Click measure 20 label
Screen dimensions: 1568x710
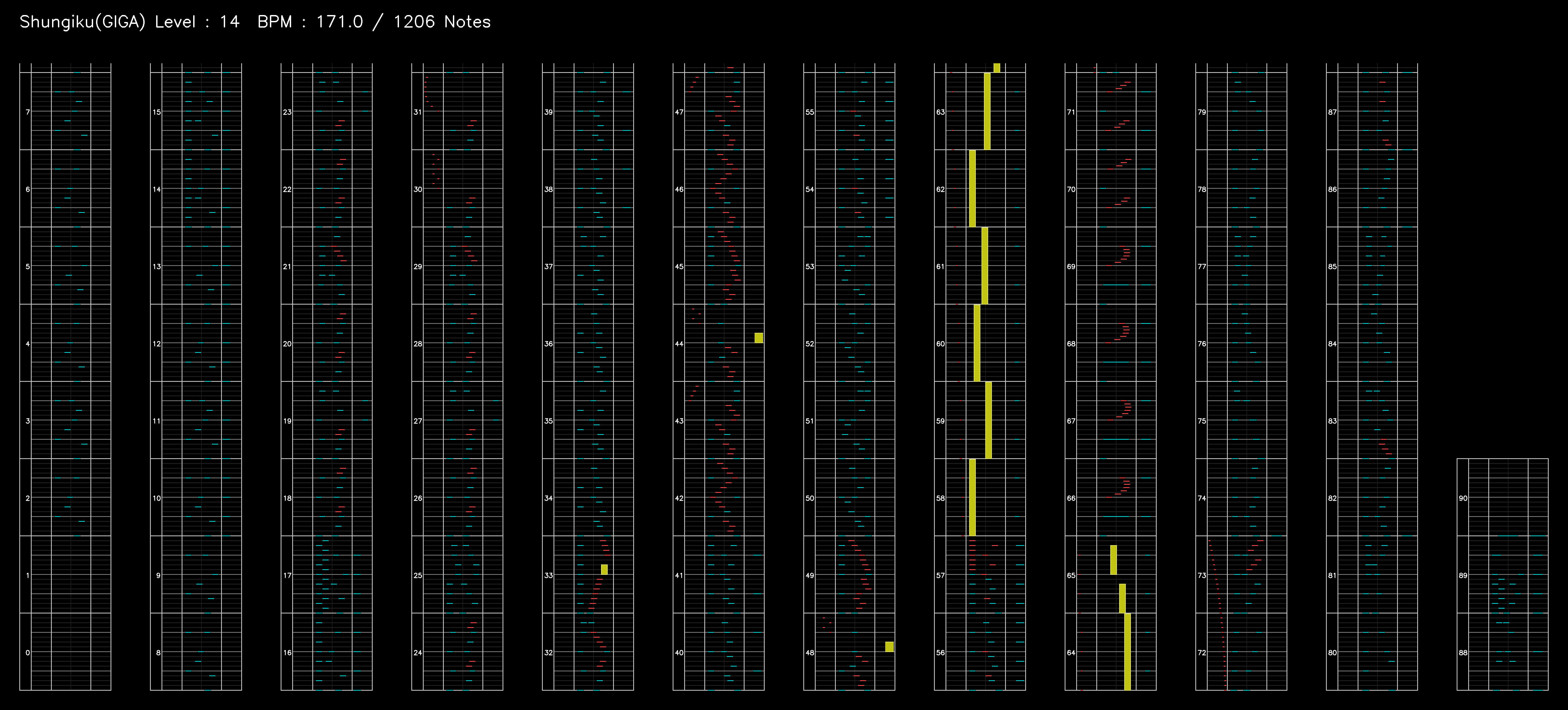(287, 344)
